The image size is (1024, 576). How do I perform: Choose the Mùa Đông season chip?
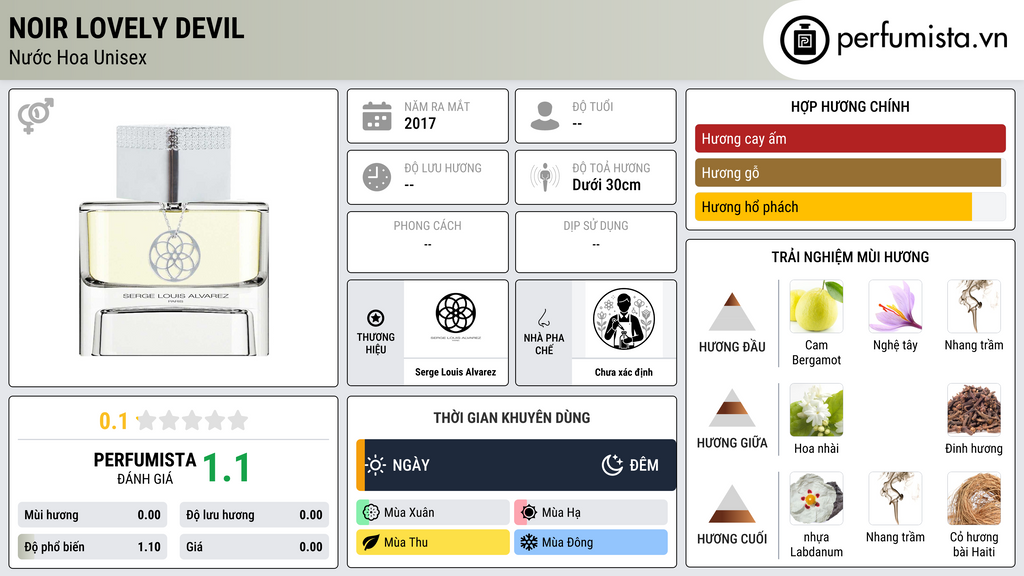tap(591, 542)
